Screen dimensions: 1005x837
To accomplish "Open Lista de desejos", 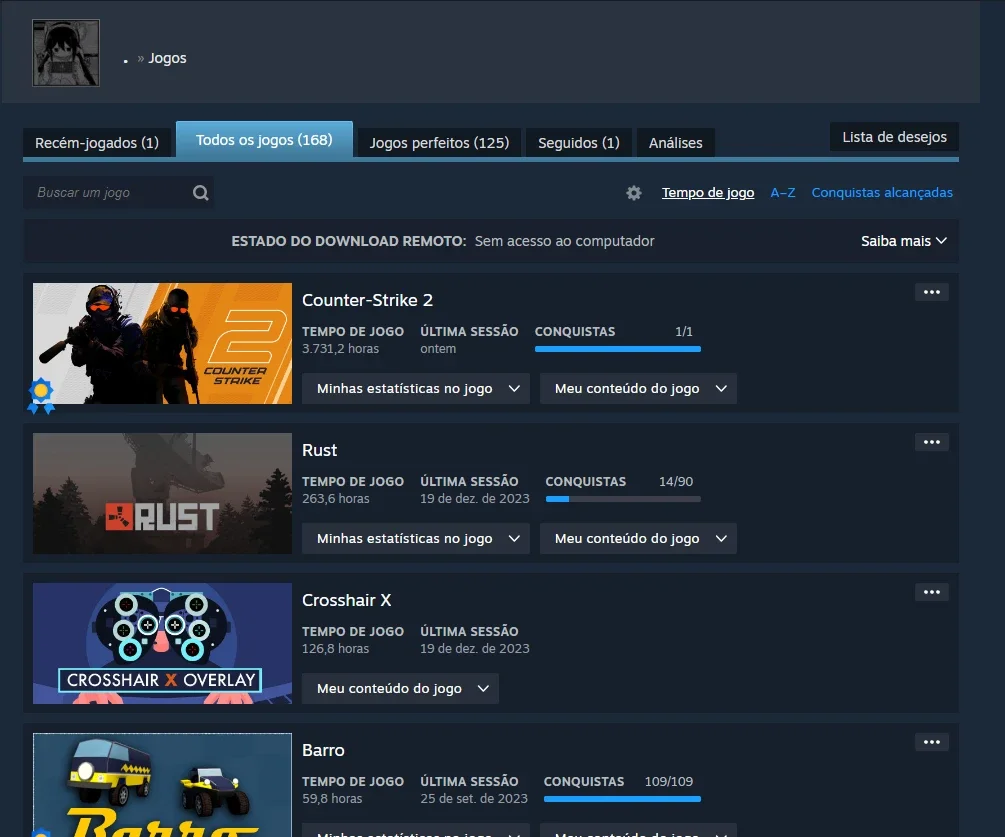I will tap(894, 137).
